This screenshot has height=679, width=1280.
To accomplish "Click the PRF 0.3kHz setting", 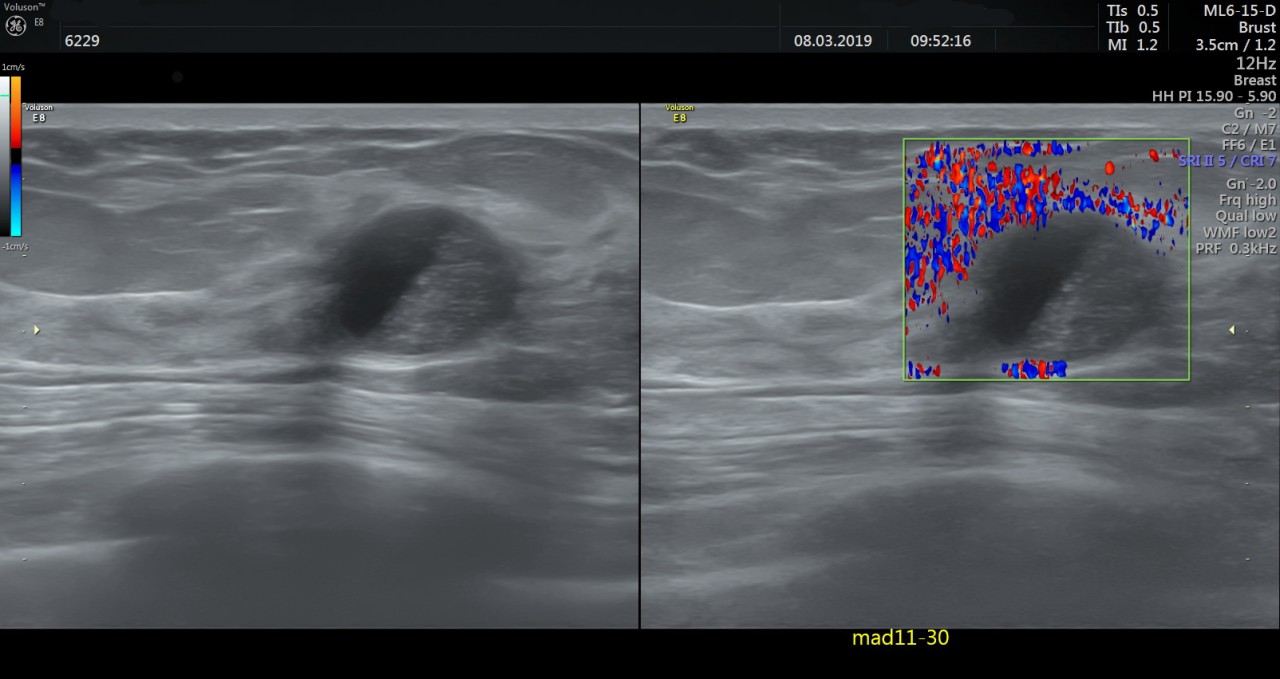I will pyautogui.click(x=1236, y=248).
